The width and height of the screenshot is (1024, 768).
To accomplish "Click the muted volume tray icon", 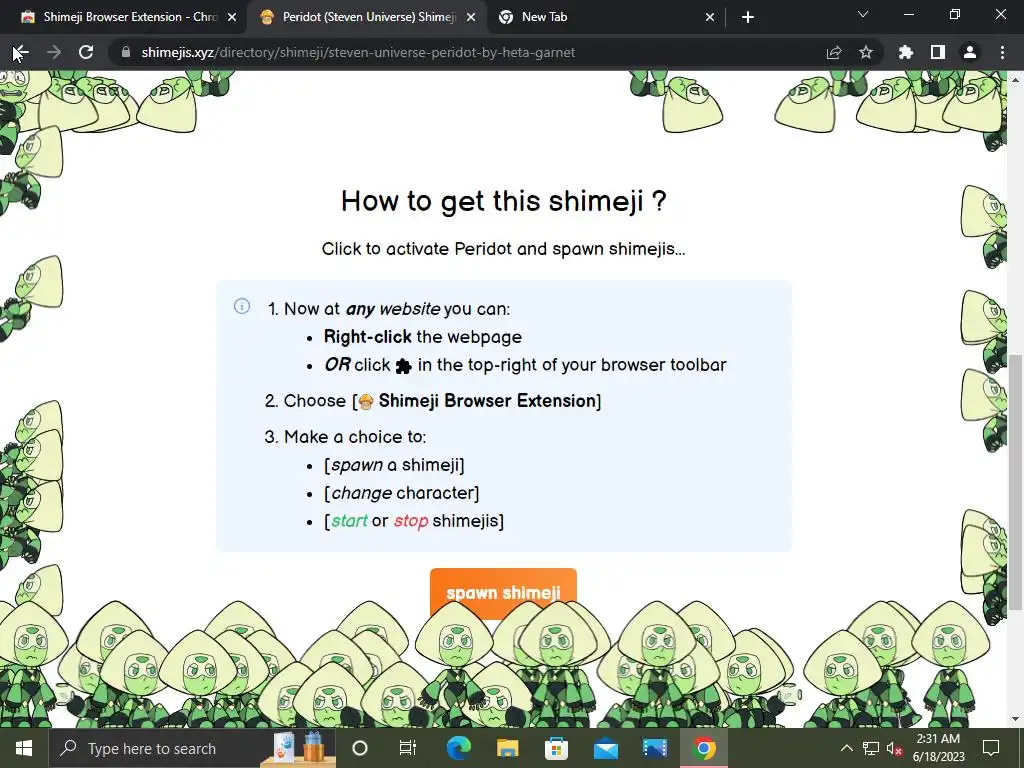I will click(x=894, y=748).
